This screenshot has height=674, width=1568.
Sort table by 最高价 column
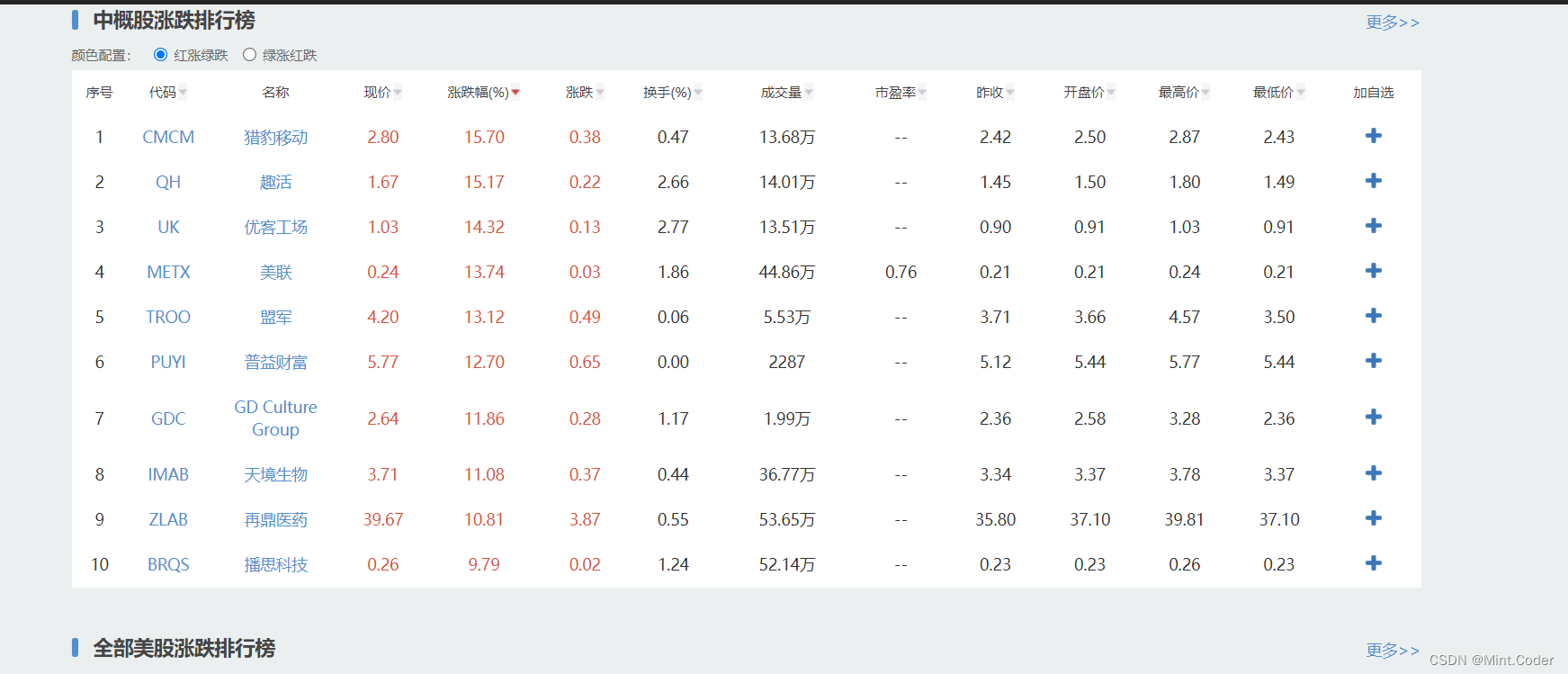[1184, 93]
